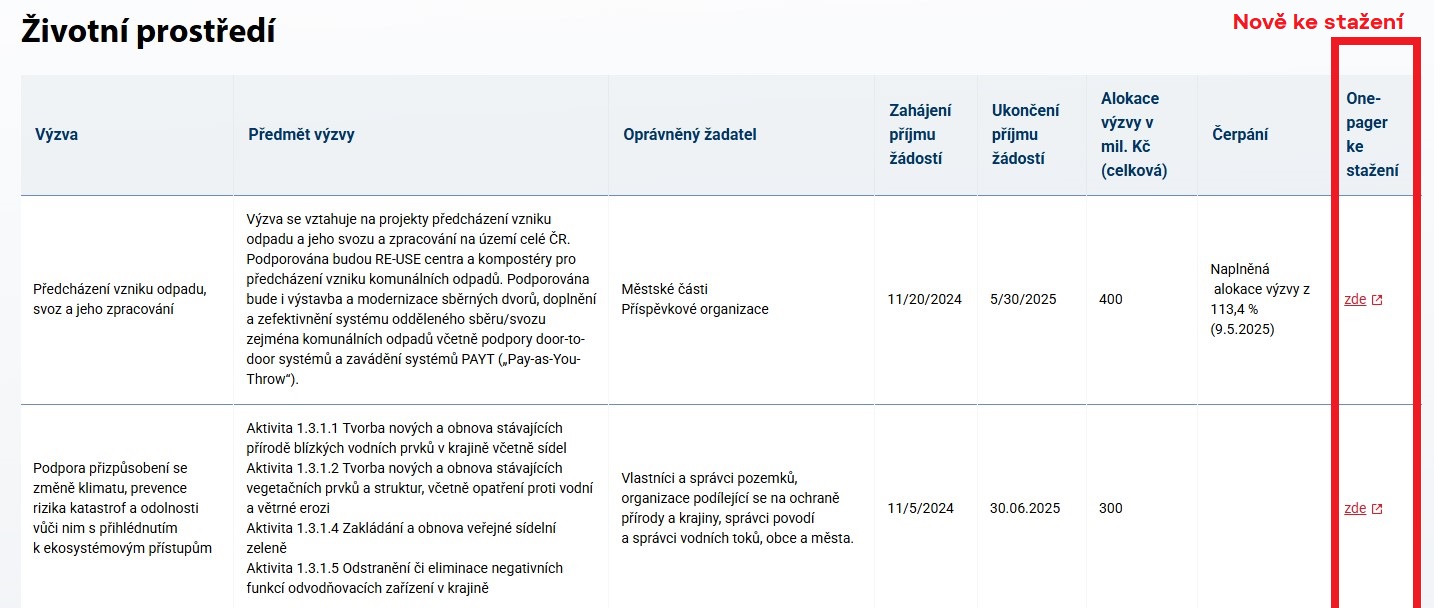Open the "zde" link in waste prevention row
Viewport: 1434px width, 608px height.
(x=1355, y=299)
